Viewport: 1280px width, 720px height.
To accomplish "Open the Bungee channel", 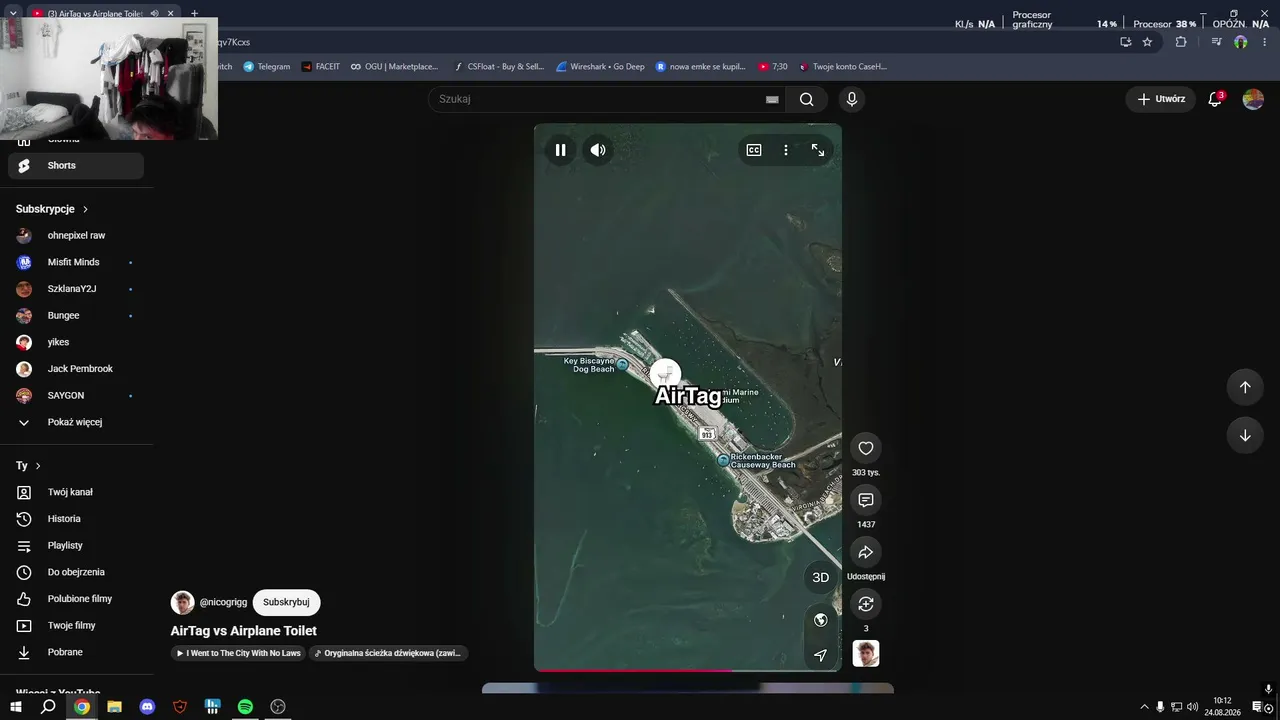I will click(76, 315).
